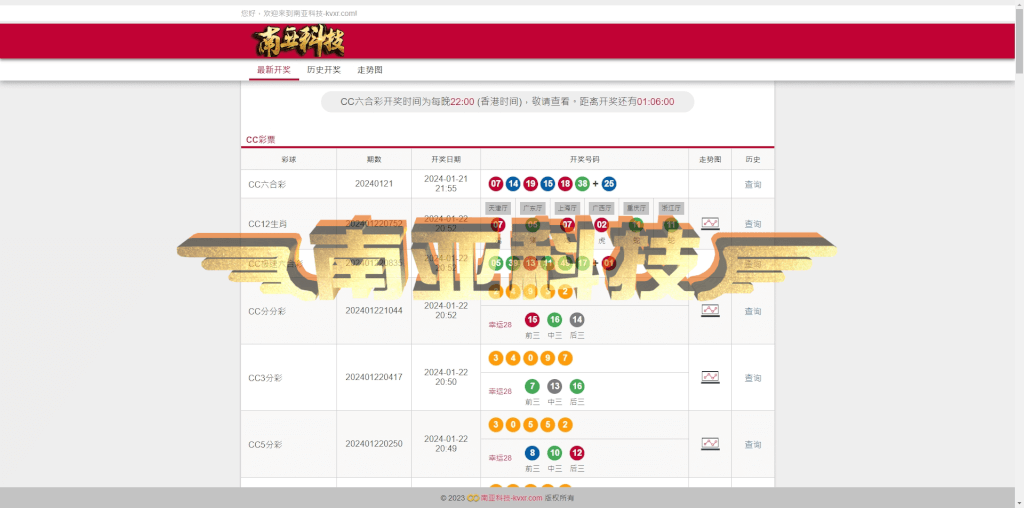Click green ball 38 in CC六合彩 row
Screen dimensions: 1024x508
[583, 184]
